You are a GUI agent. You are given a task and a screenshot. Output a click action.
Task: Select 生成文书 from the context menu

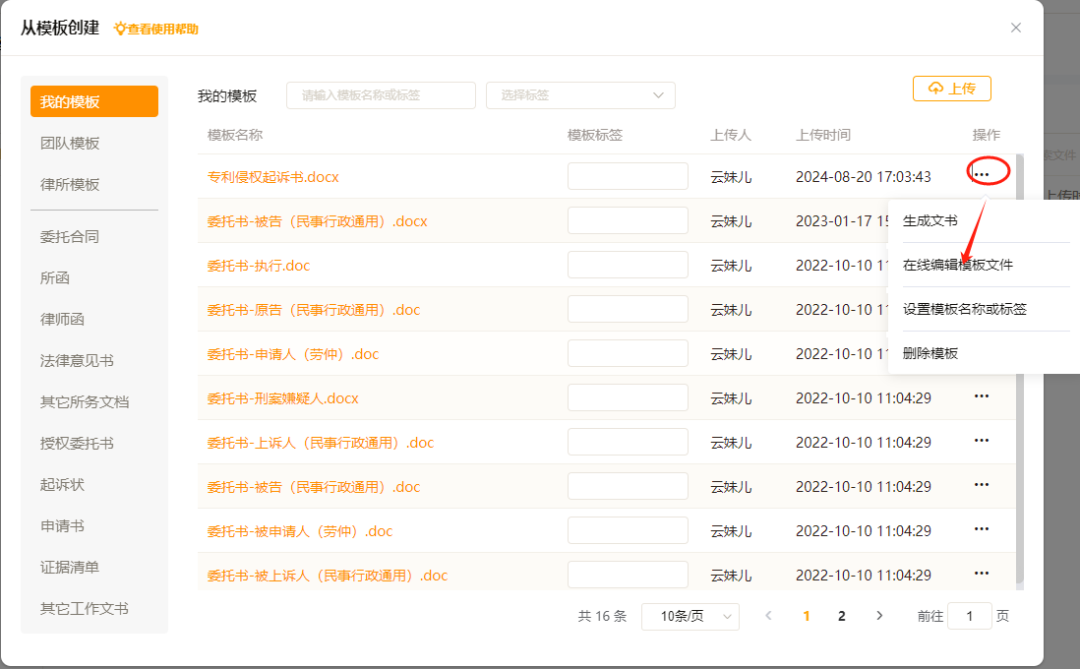click(x=930, y=221)
